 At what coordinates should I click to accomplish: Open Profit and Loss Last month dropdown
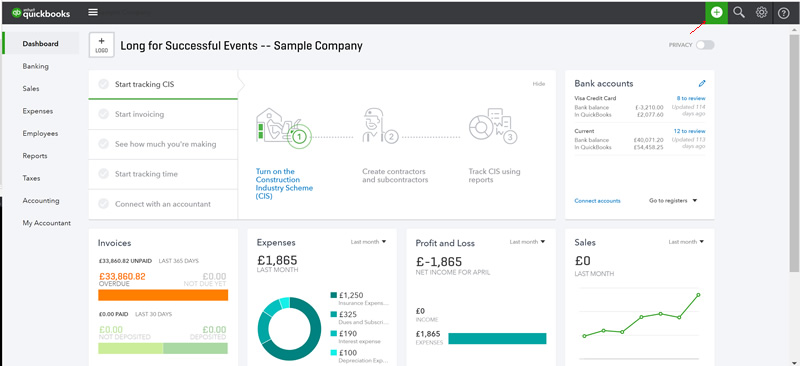click(x=527, y=241)
